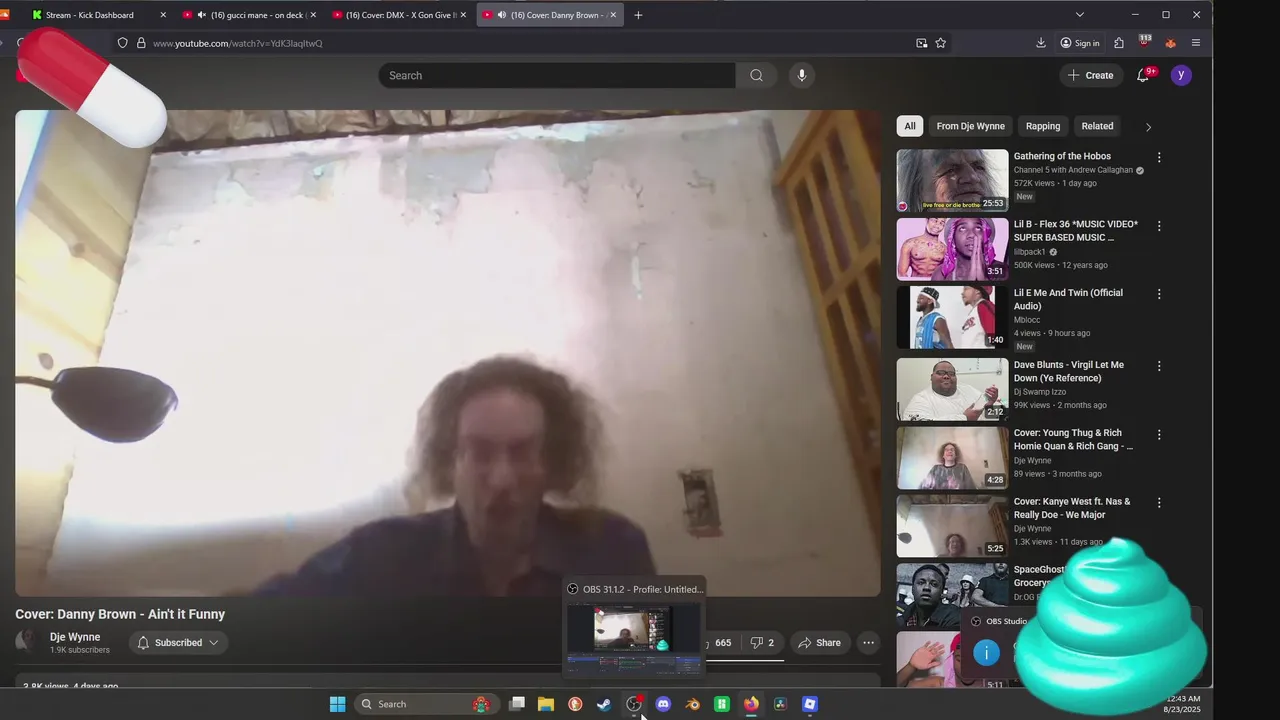Click the Windows taskbar search box

(x=425, y=704)
